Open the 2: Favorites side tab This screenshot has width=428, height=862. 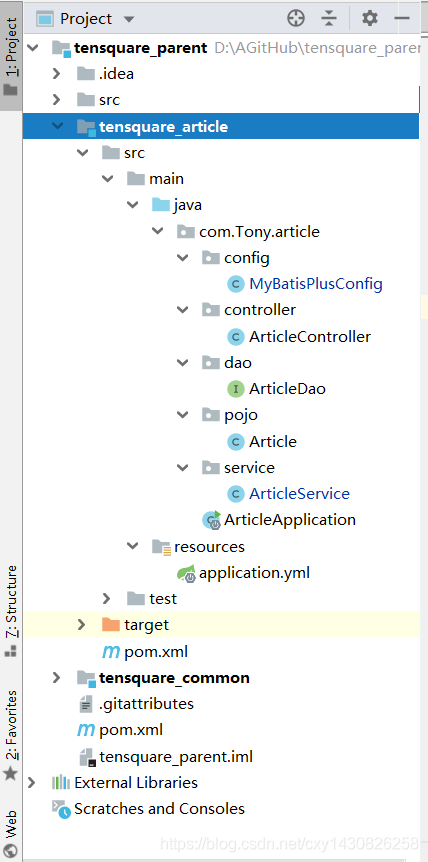(x=11, y=735)
